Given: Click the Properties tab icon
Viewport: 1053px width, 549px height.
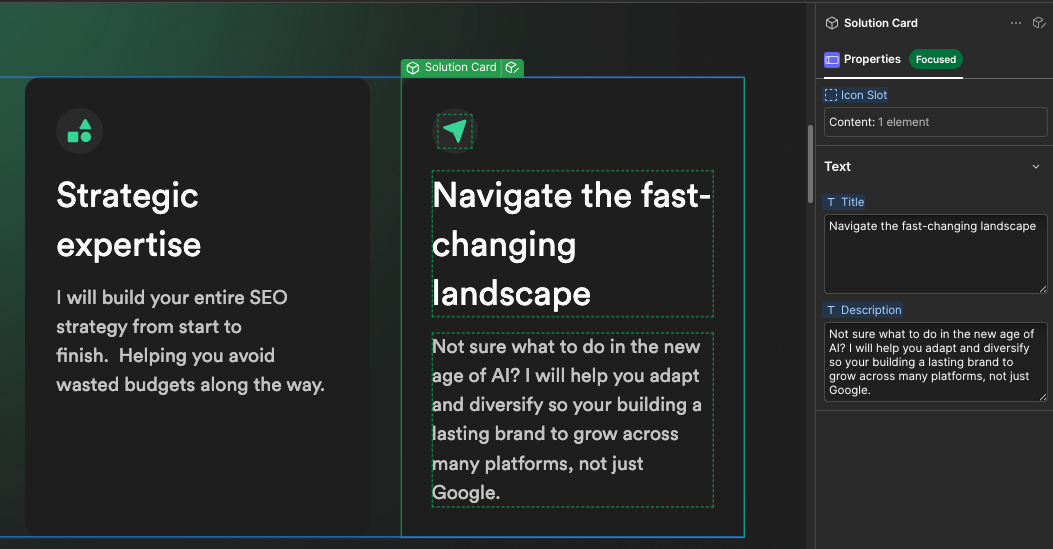Looking at the screenshot, I should point(831,60).
